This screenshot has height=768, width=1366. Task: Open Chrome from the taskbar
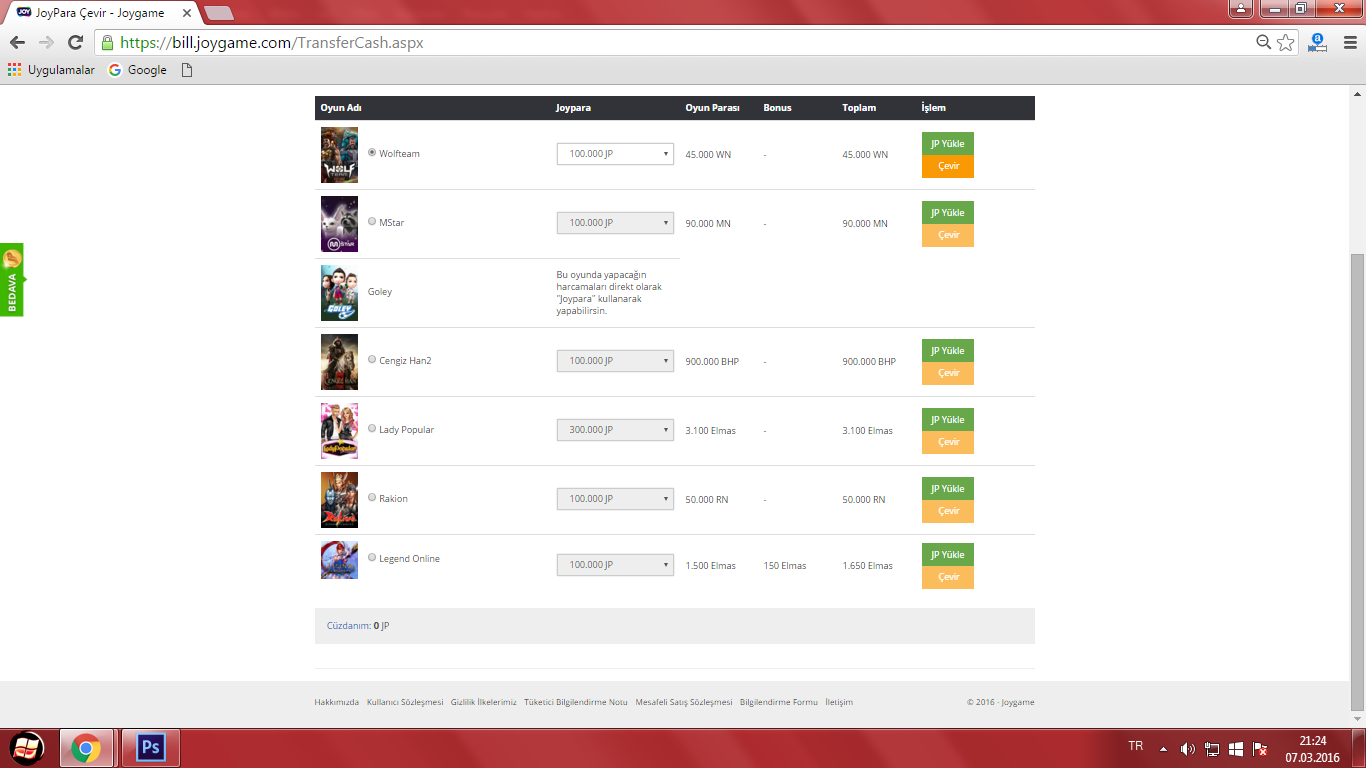[86, 748]
